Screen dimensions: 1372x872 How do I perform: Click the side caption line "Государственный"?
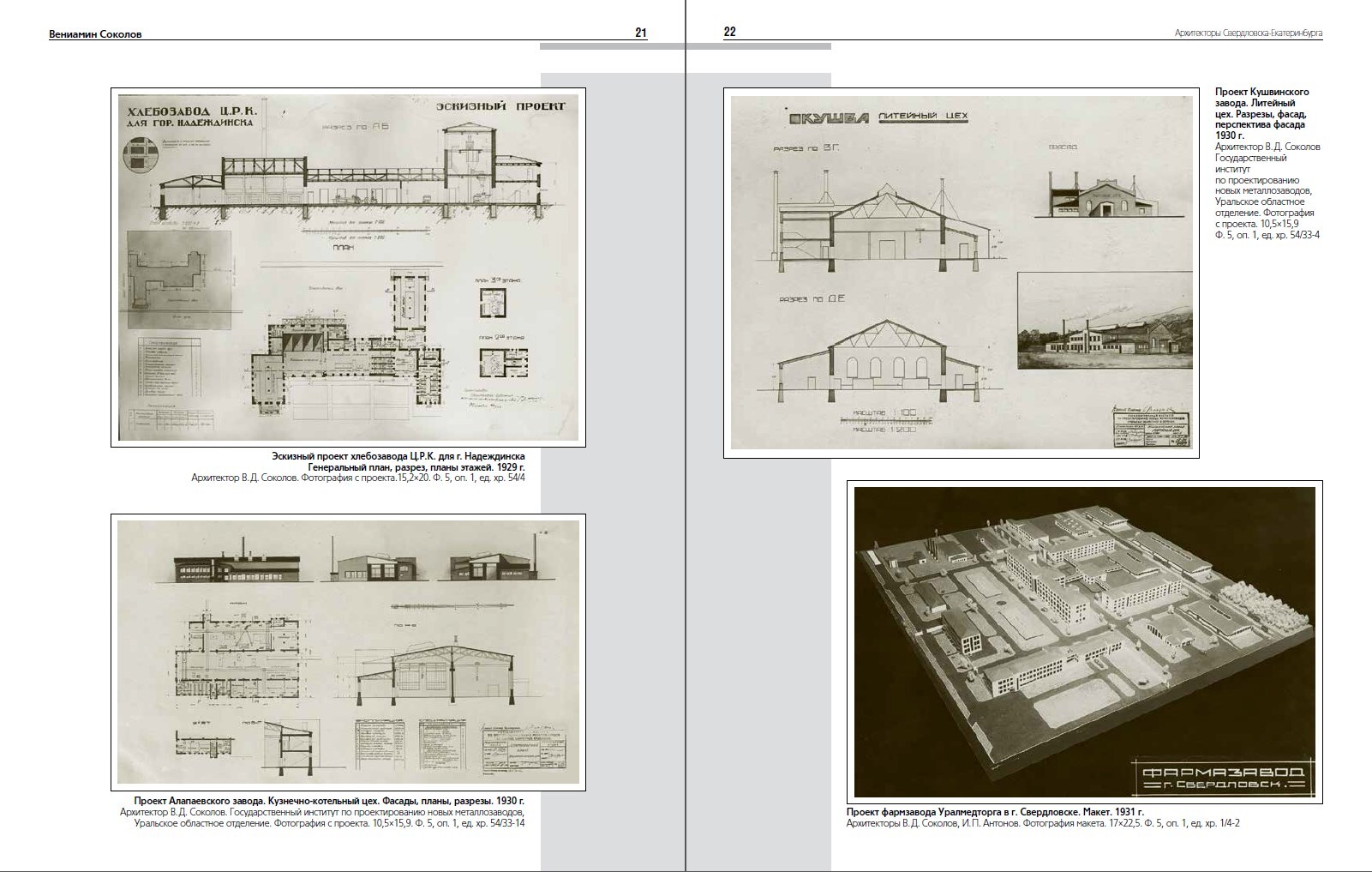[1251, 159]
